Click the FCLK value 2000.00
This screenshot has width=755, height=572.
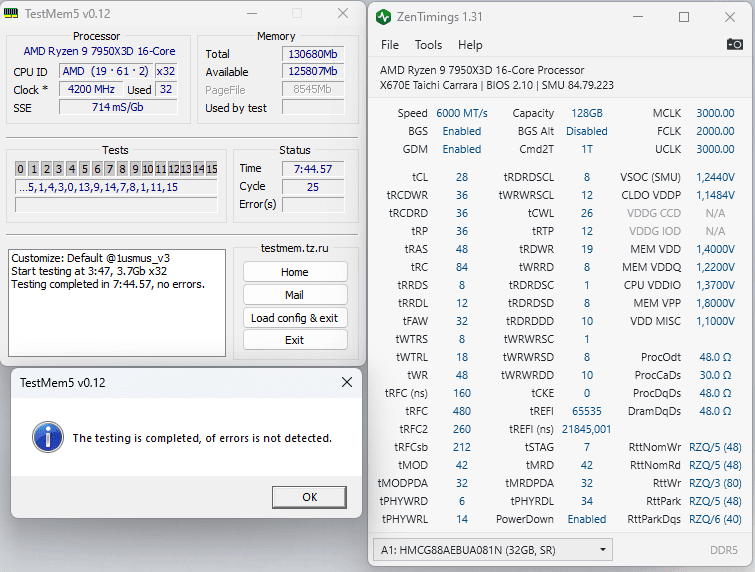pyautogui.click(x=715, y=131)
